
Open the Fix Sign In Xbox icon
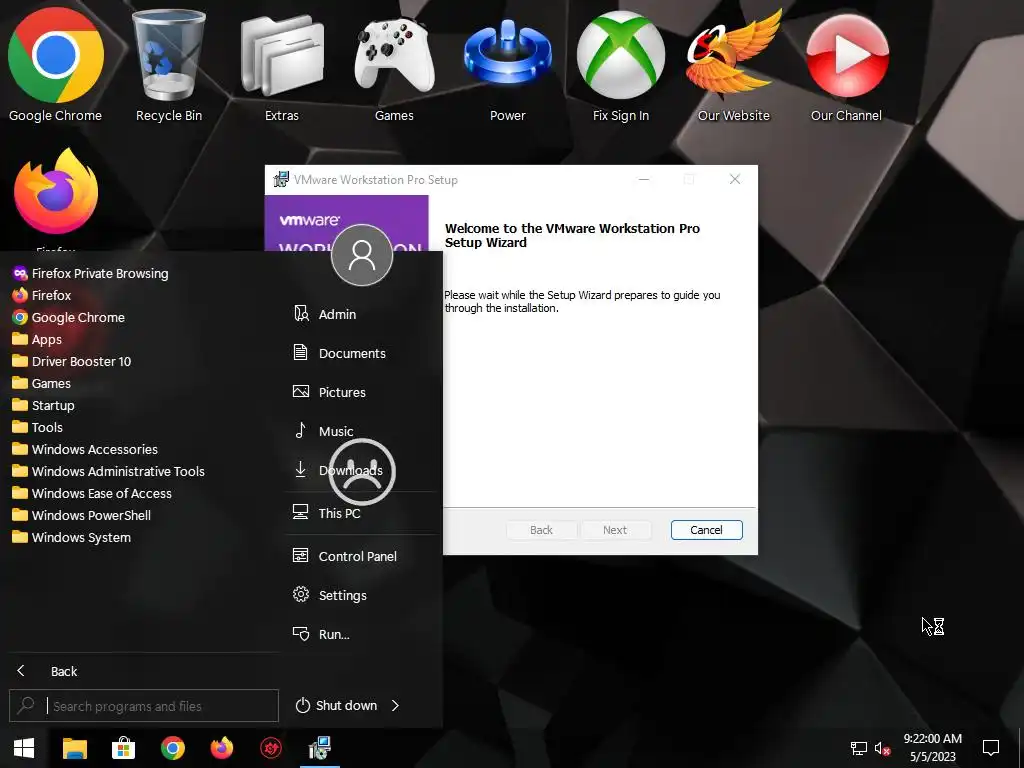pos(620,65)
